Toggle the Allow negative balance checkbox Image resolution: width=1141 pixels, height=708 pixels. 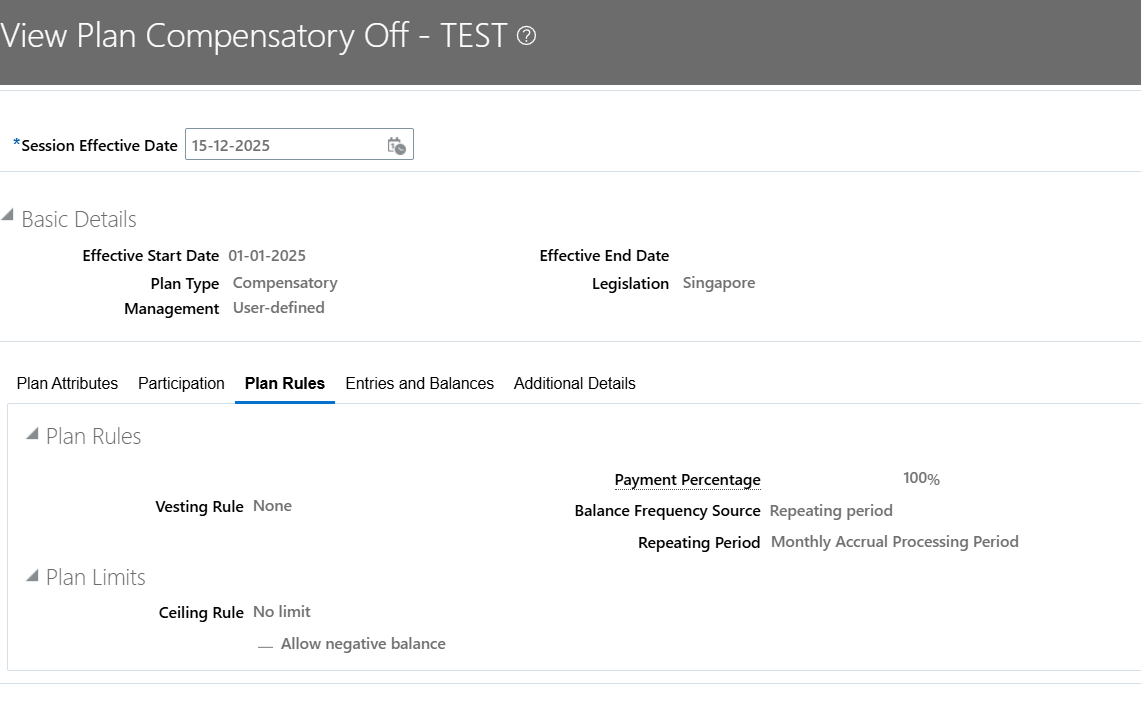pyautogui.click(x=265, y=646)
